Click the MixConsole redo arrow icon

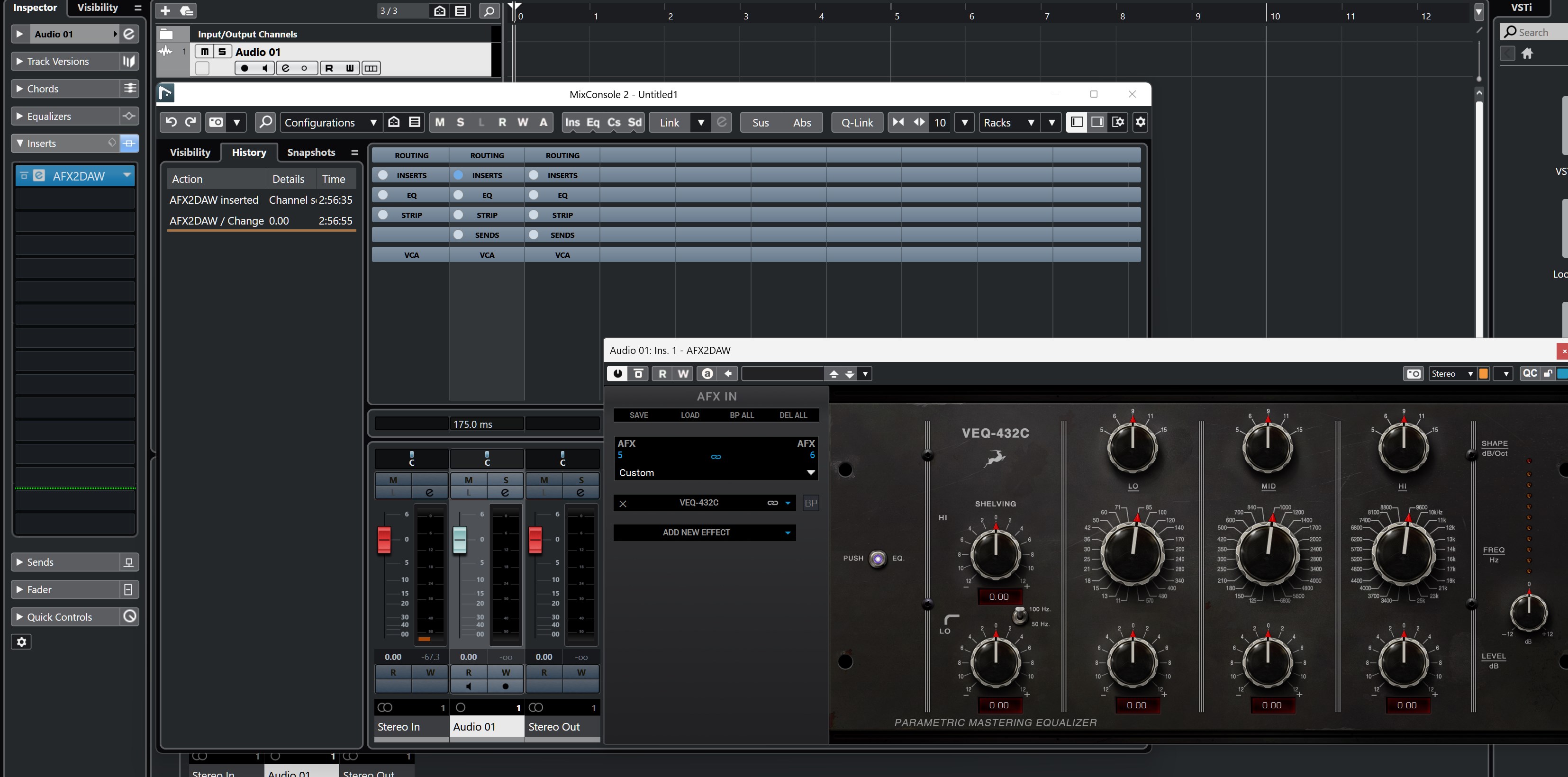point(190,122)
